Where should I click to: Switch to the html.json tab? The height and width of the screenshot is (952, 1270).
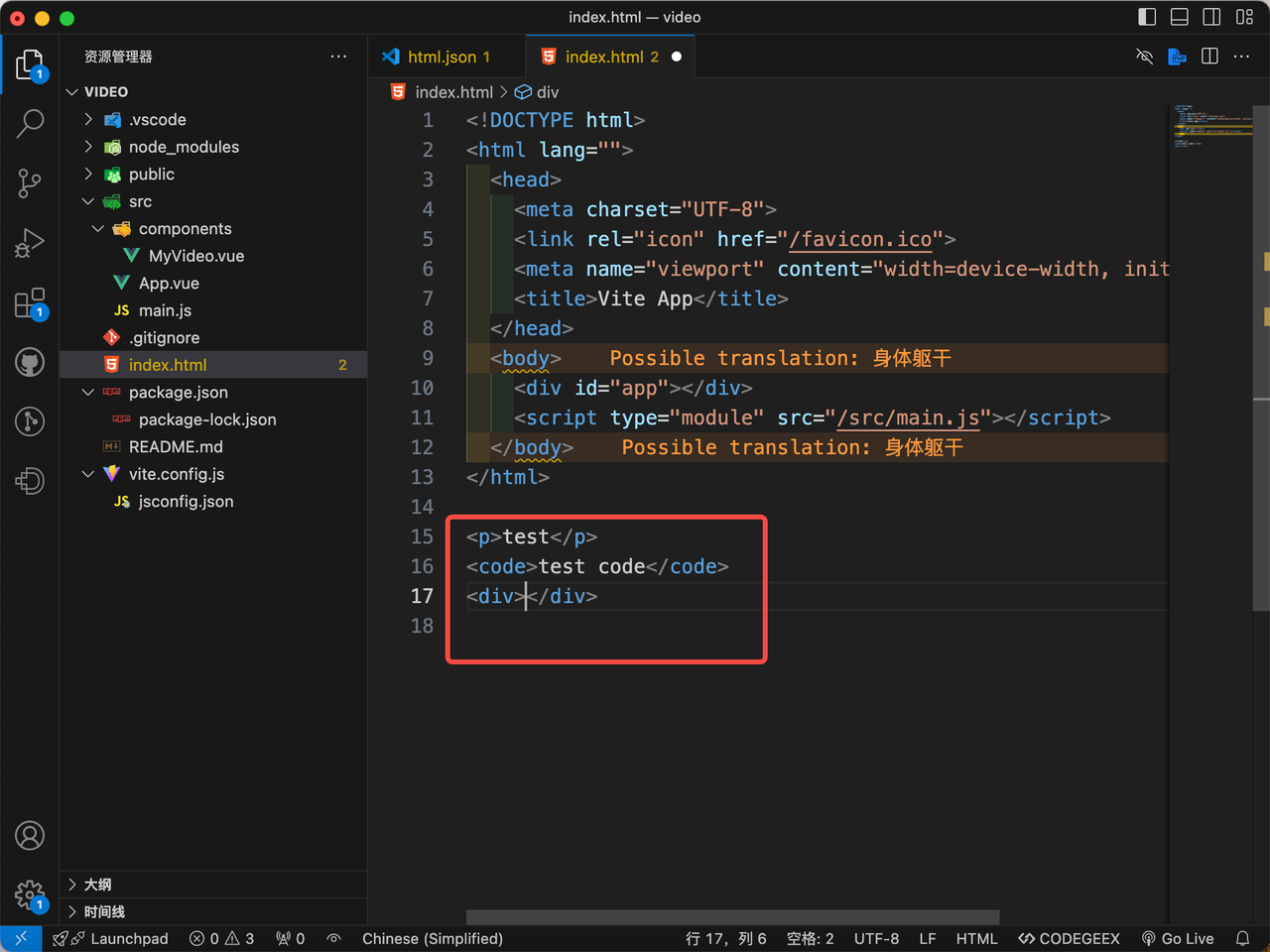click(x=442, y=58)
